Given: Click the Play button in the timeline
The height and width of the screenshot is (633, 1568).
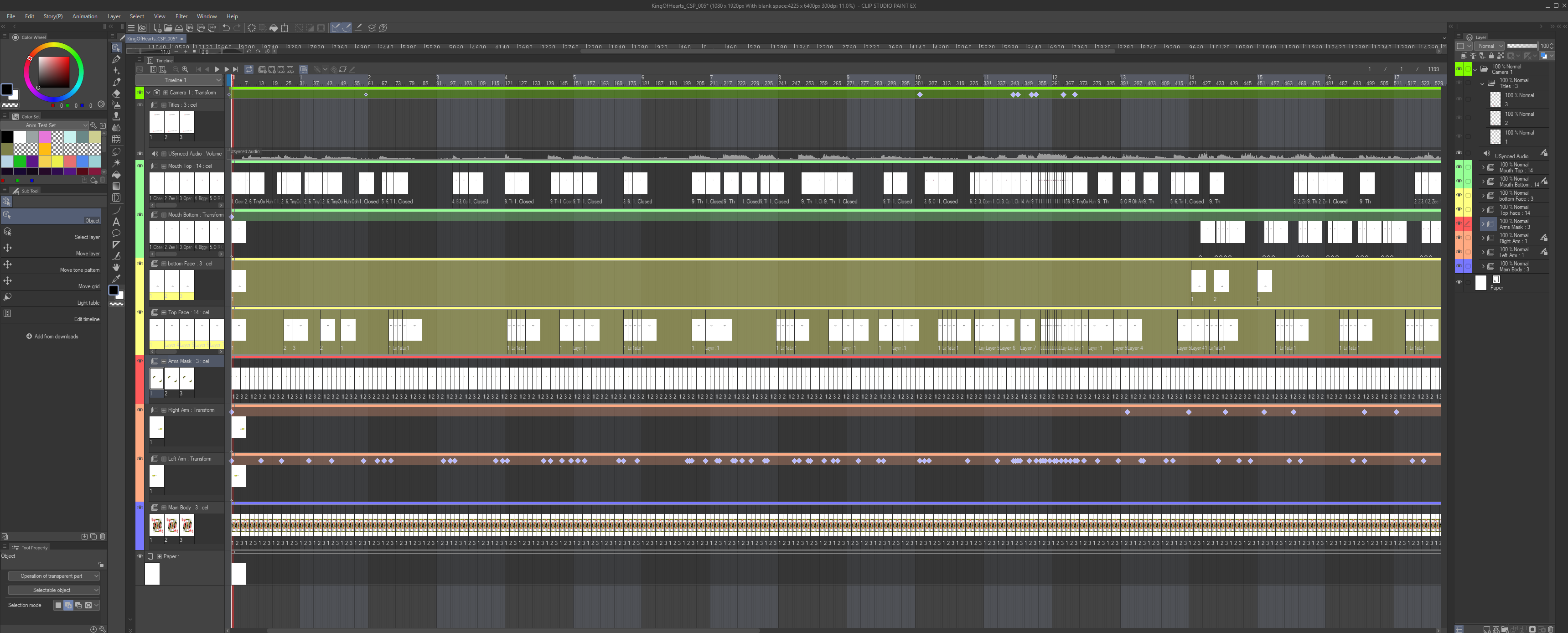Looking at the screenshot, I should [217, 69].
